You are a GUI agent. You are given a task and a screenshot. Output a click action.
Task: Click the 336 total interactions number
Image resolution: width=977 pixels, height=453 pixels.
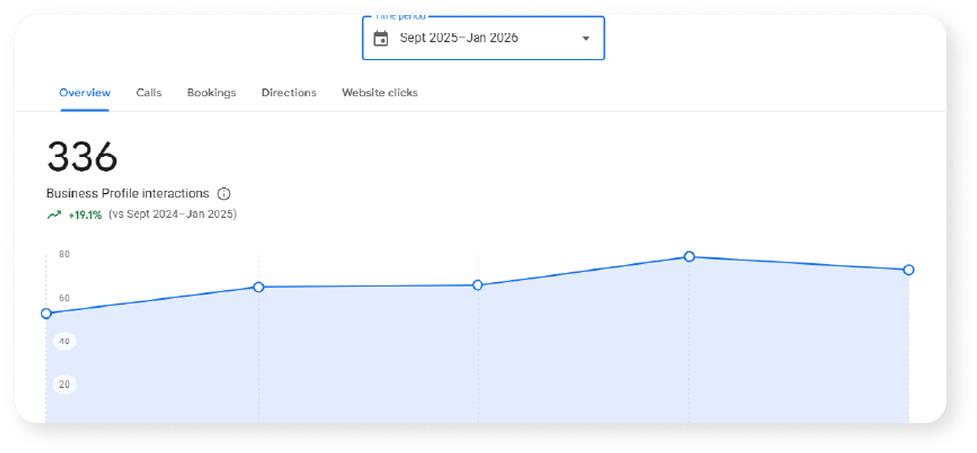point(82,156)
